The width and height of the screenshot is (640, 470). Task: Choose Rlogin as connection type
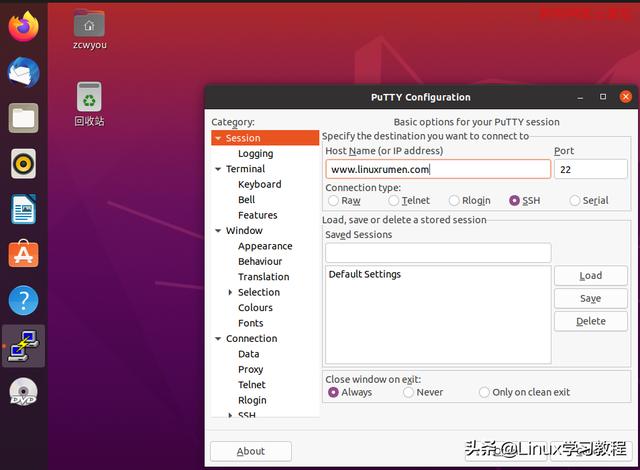(x=454, y=200)
